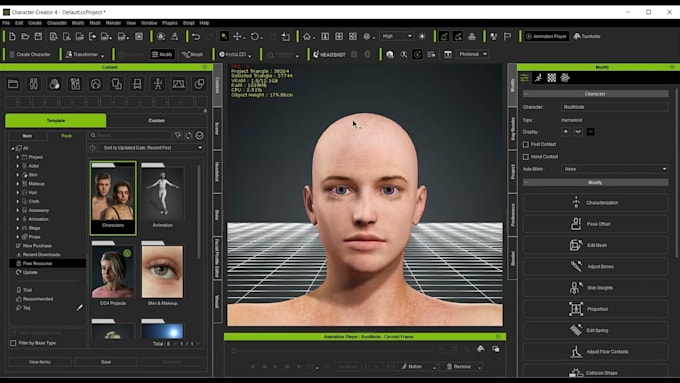Click the Characterization icon in Modify panel
The image size is (680, 383).
tap(575, 203)
